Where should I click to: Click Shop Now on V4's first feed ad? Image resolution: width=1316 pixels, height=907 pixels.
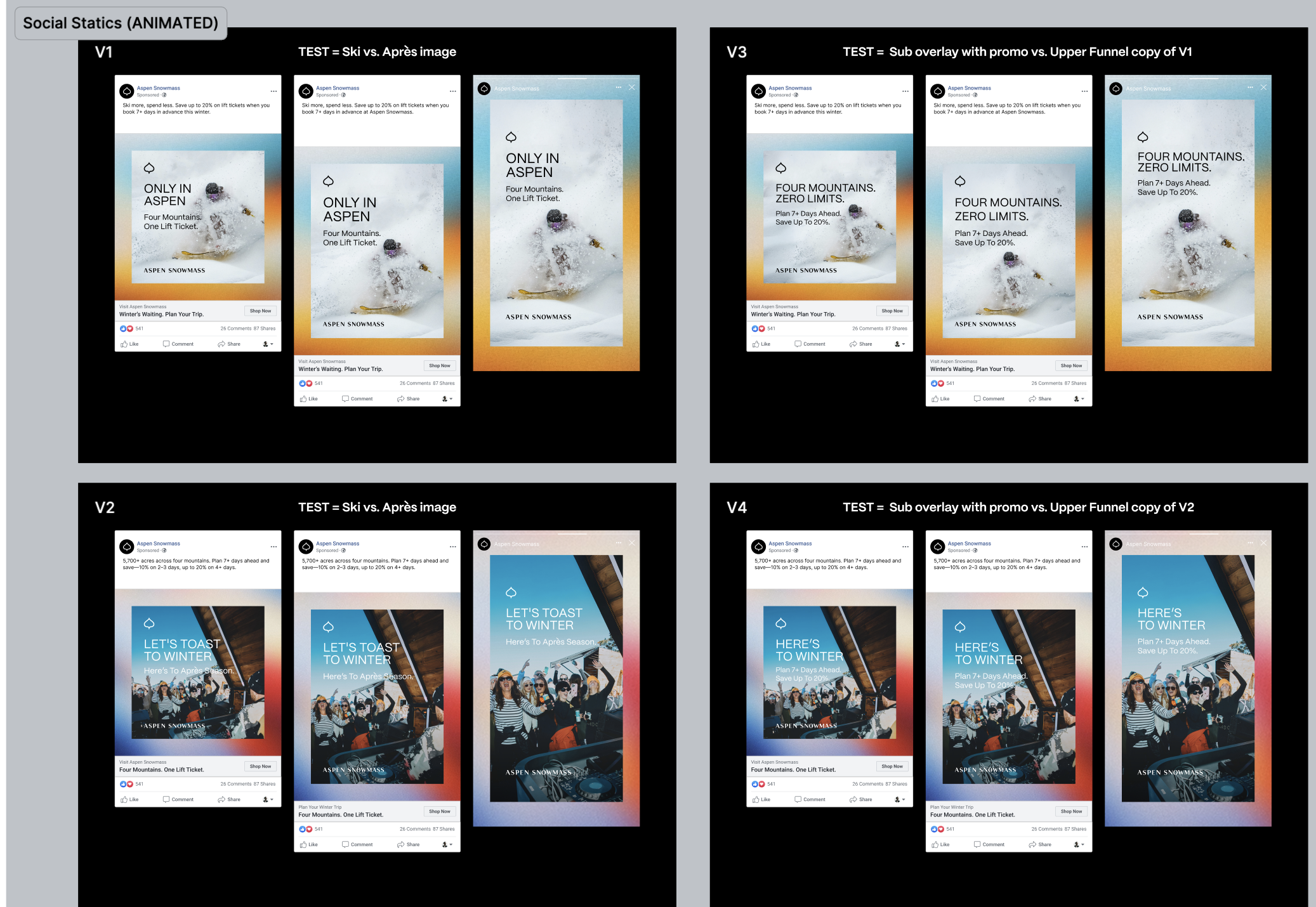pyautogui.click(x=892, y=766)
